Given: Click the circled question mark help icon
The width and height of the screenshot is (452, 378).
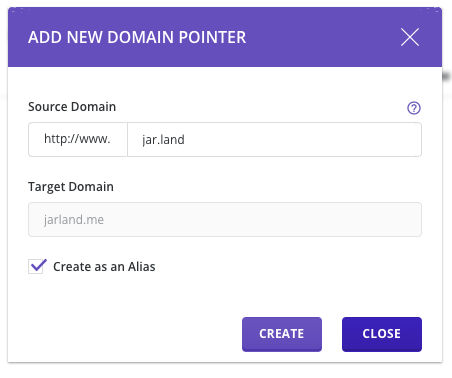Looking at the screenshot, I should [414, 108].
